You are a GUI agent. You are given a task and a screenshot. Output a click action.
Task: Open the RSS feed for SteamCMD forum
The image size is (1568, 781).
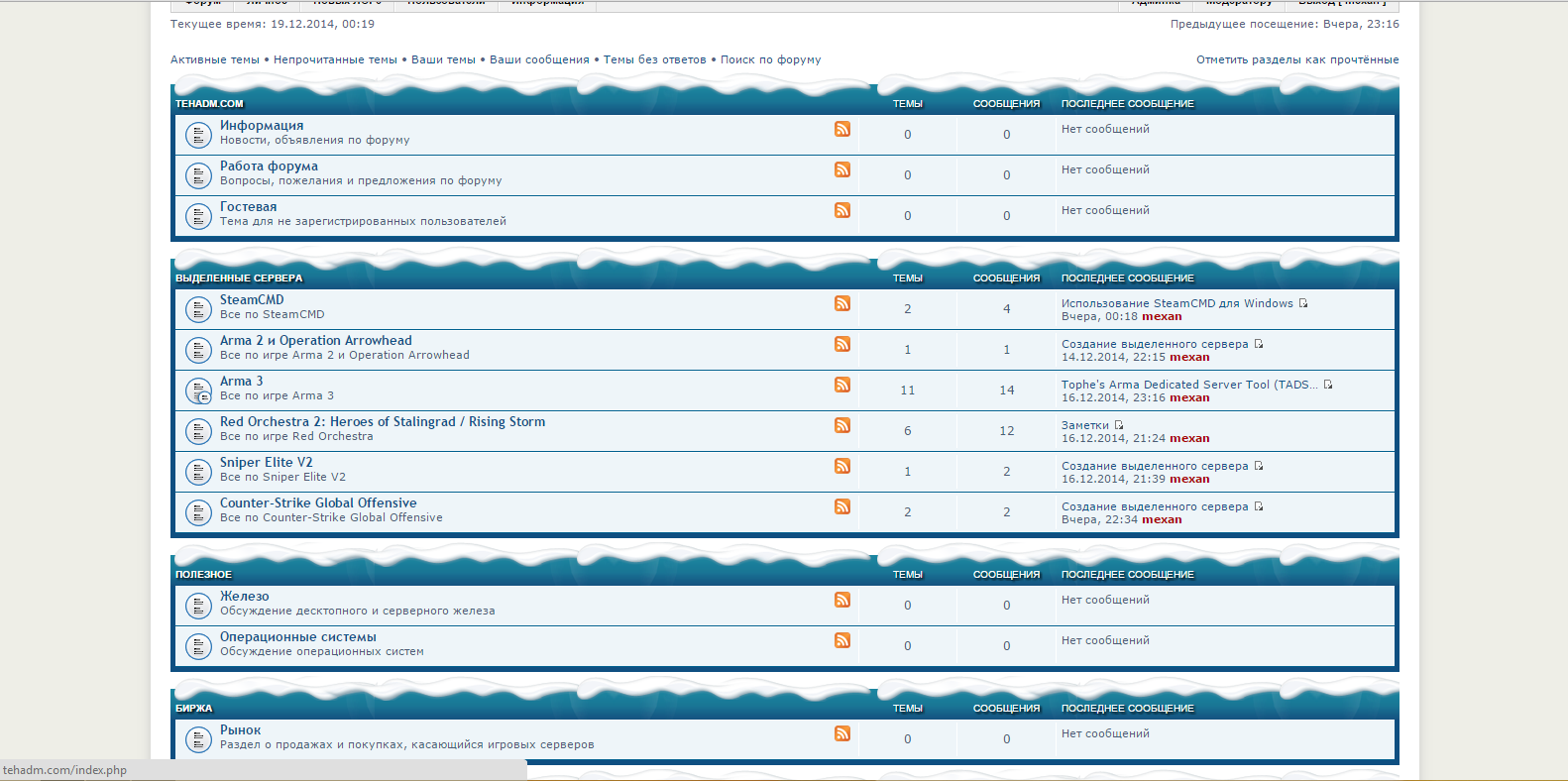pyautogui.click(x=842, y=303)
